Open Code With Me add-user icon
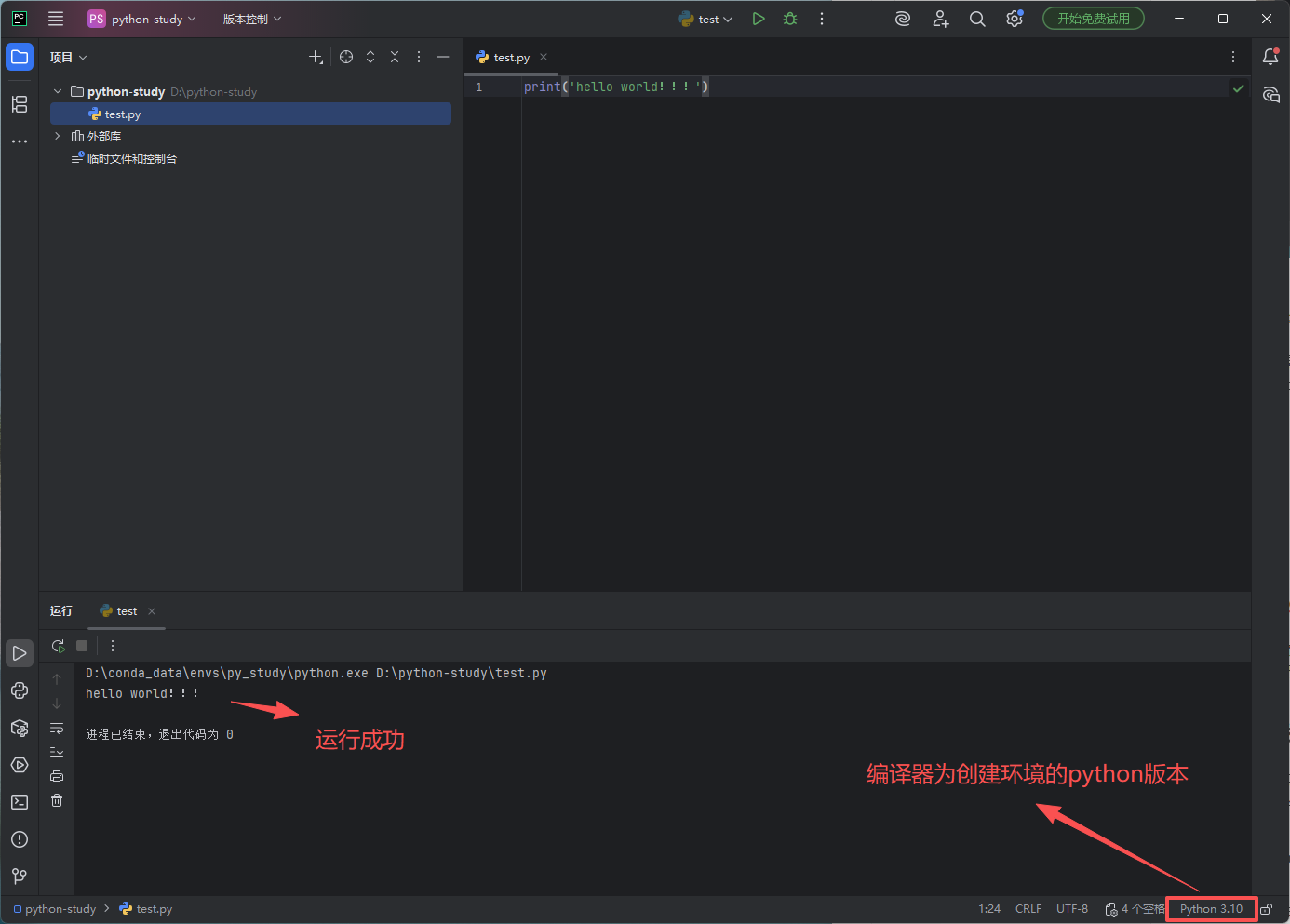This screenshot has height=924, width=1290. pos(940,19)
